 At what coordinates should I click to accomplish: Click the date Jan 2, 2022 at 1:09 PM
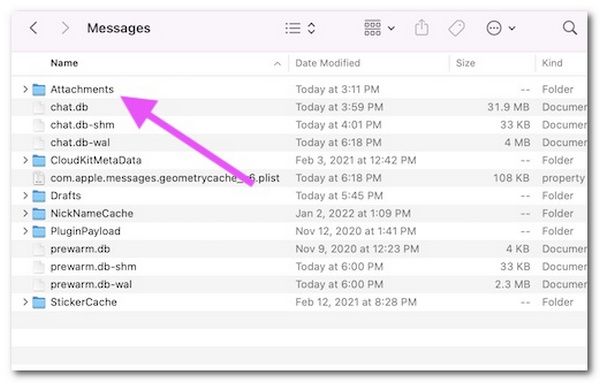353,213
